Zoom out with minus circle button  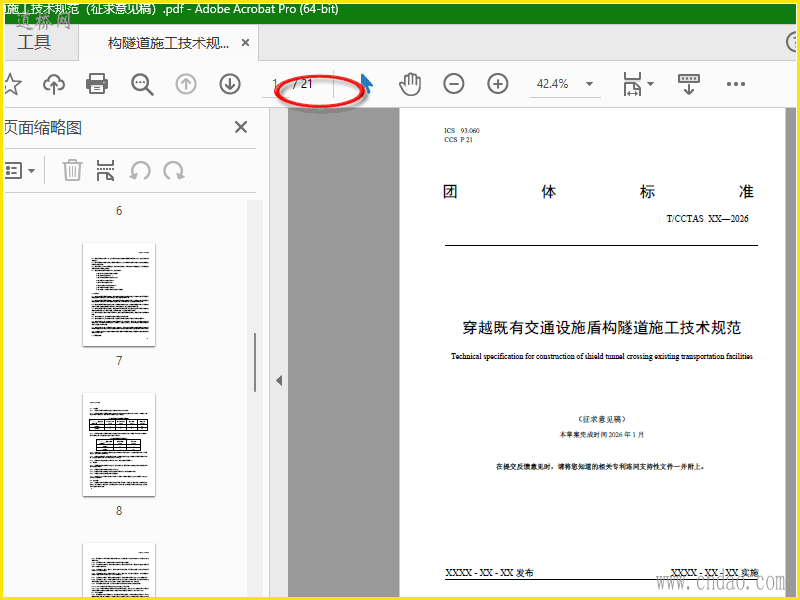pos(454,84)
